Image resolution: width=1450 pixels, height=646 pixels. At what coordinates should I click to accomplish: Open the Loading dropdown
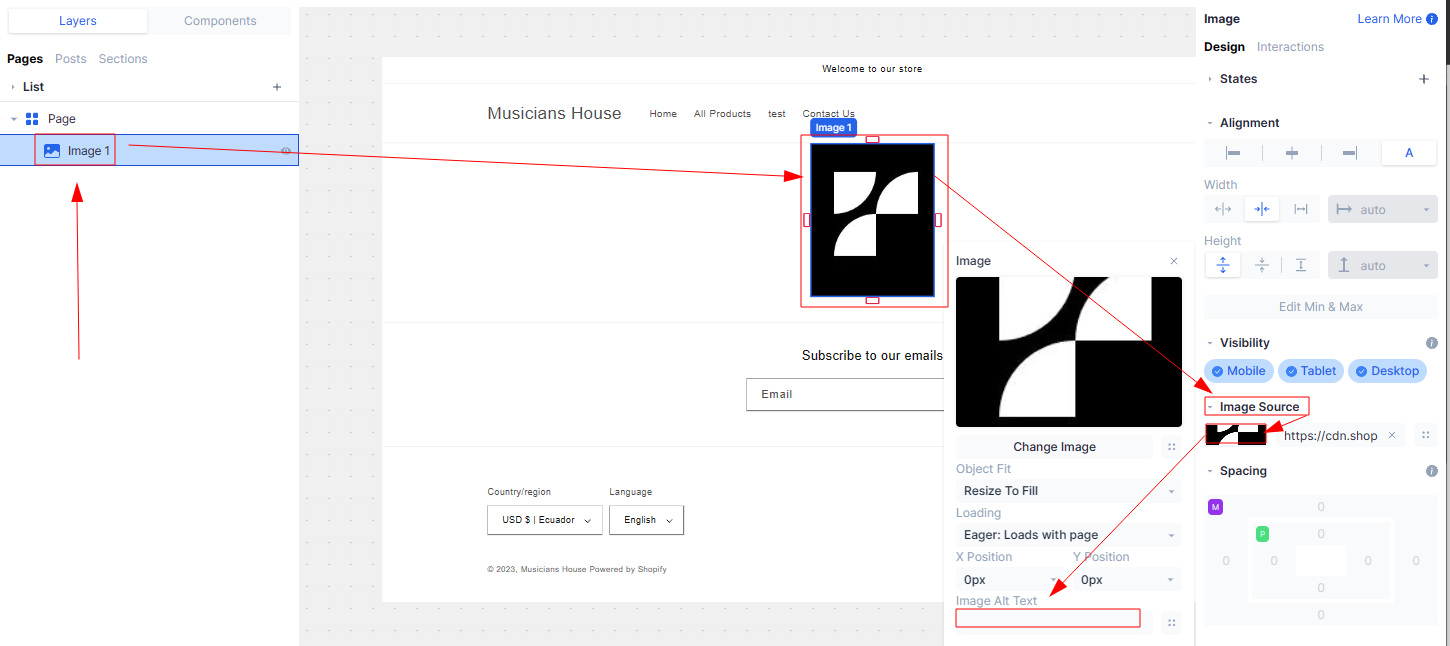click(1068, 535)
